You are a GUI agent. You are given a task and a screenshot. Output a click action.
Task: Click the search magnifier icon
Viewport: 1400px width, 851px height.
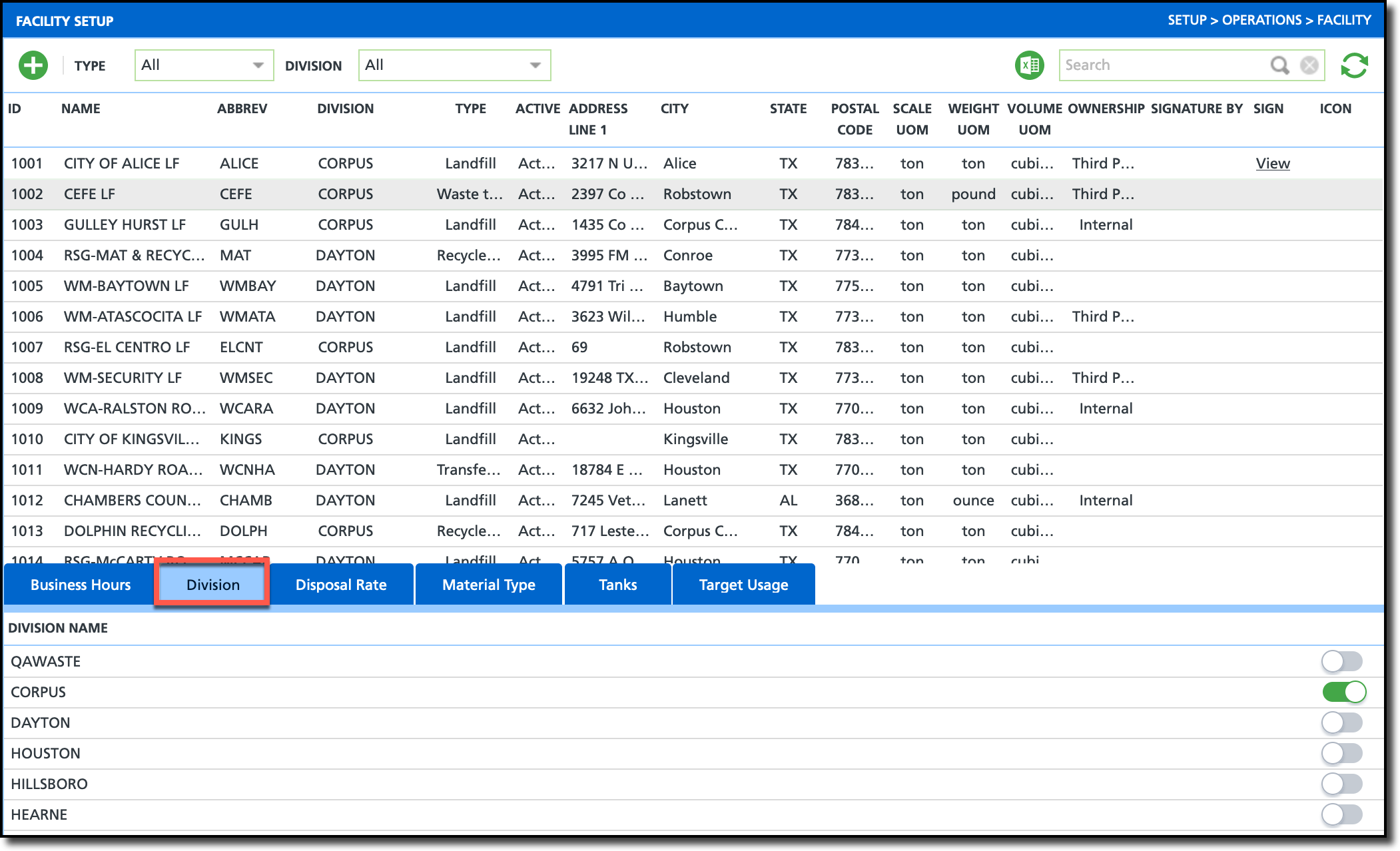tap(1279, 65)
